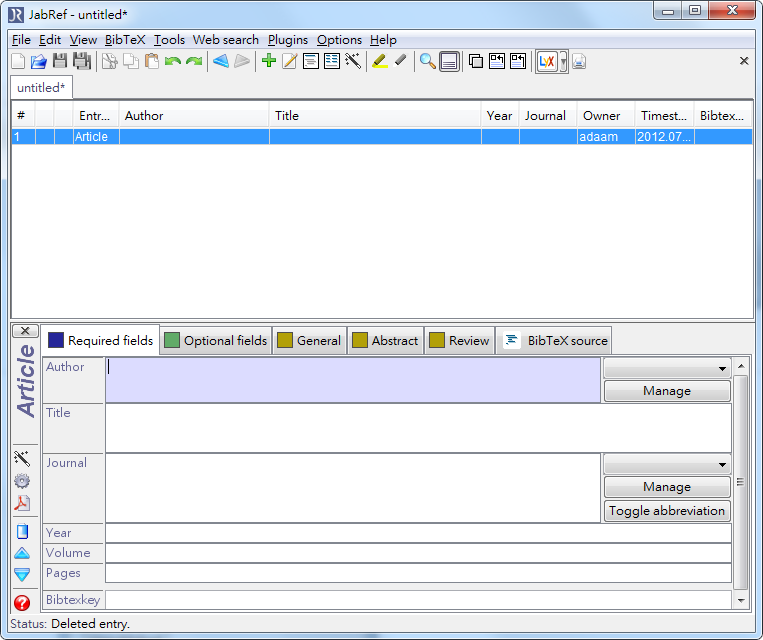Viewport: 763px width, 640px height.
Task: Sort table by the Year column header
Action: [x=500, y=116]
